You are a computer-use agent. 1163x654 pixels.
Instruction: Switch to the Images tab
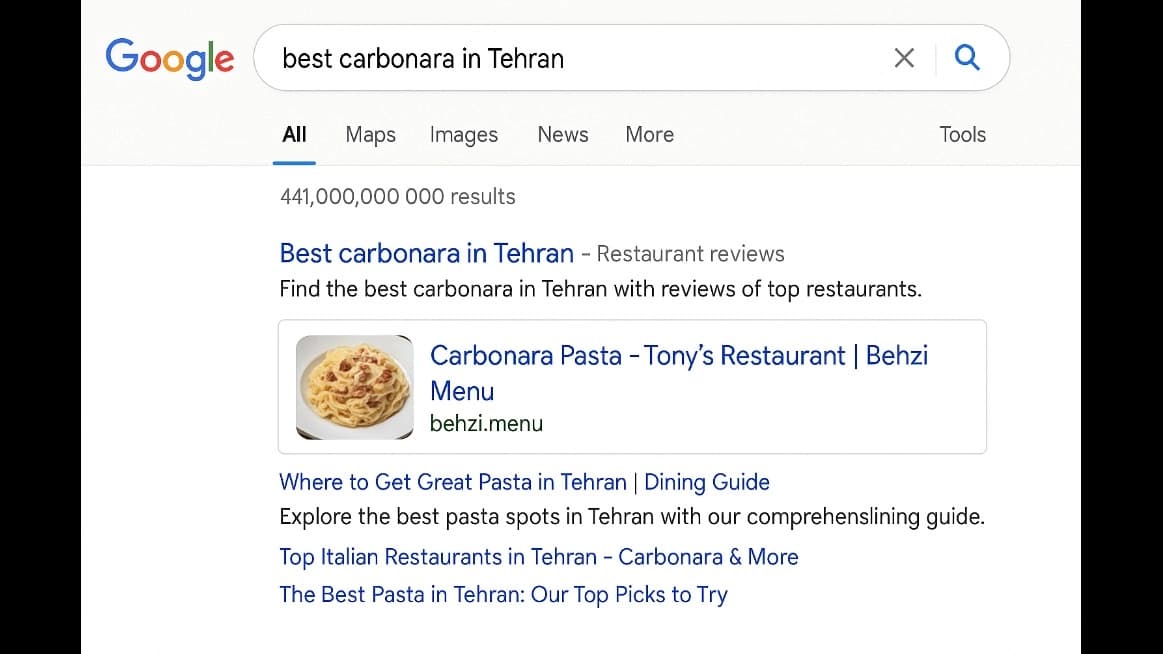coord(464,135)
